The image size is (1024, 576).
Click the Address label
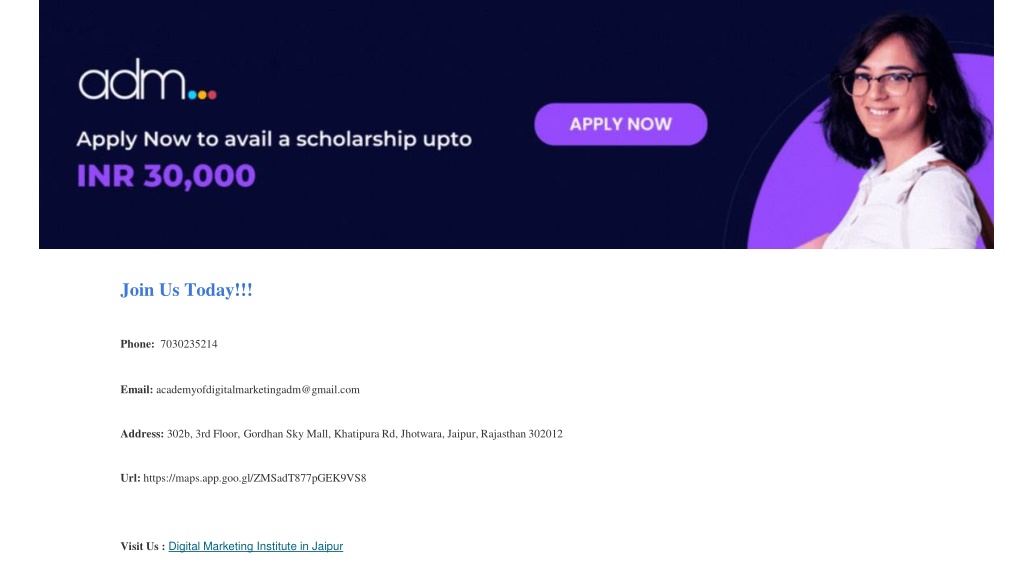[142, 434]
